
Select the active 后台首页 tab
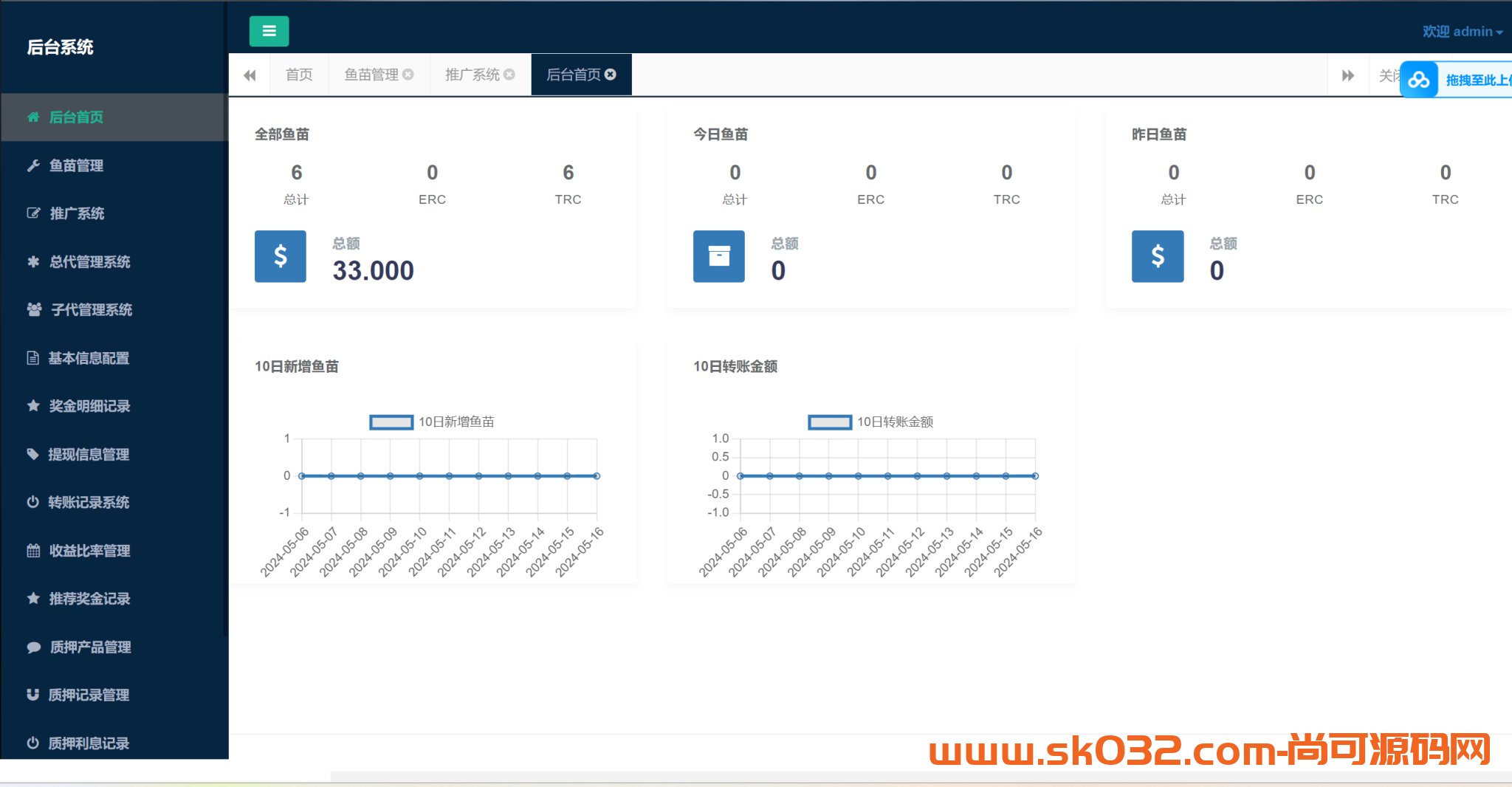(x=581, y=75)
